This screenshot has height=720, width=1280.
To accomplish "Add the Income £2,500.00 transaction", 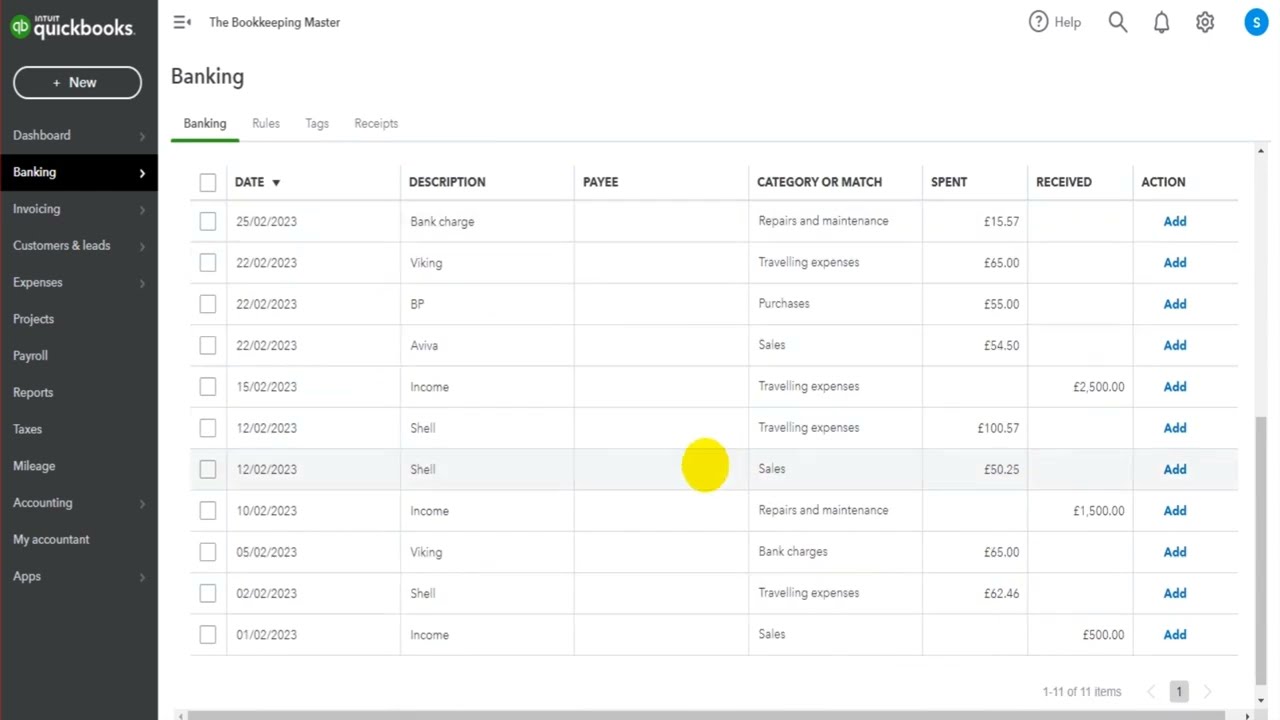I will pos(1175,386).
